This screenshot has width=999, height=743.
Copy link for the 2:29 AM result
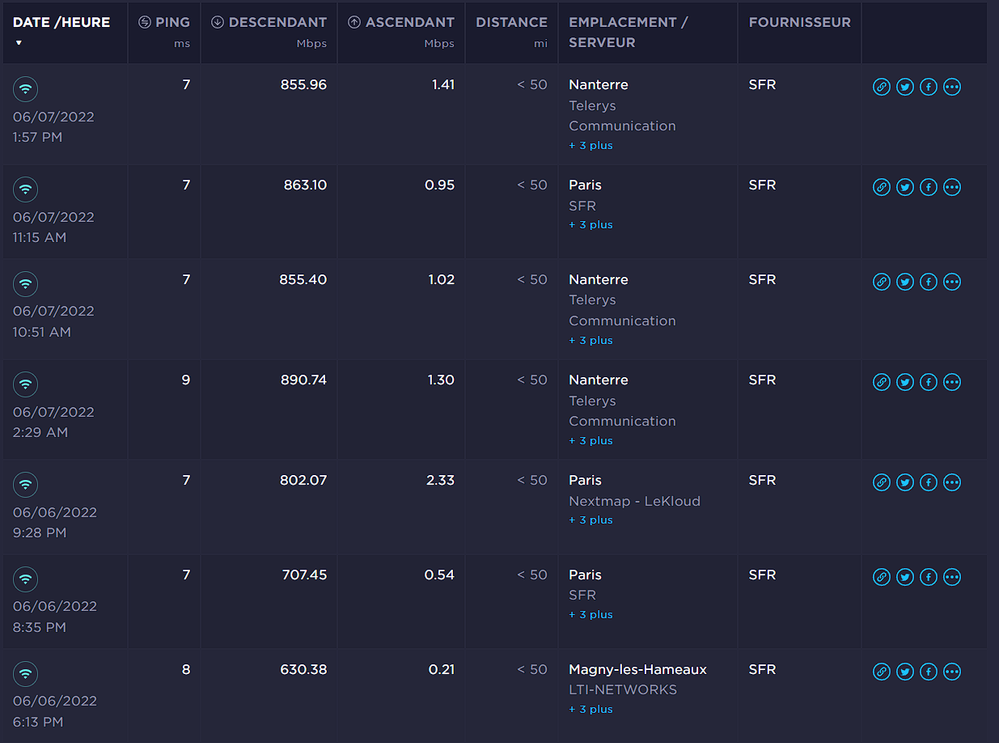pyautogui.click(x=881, y=382)
